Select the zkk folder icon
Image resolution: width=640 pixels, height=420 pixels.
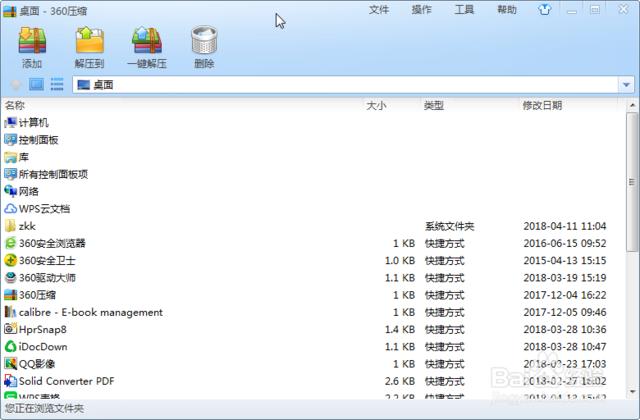[10, 226]
